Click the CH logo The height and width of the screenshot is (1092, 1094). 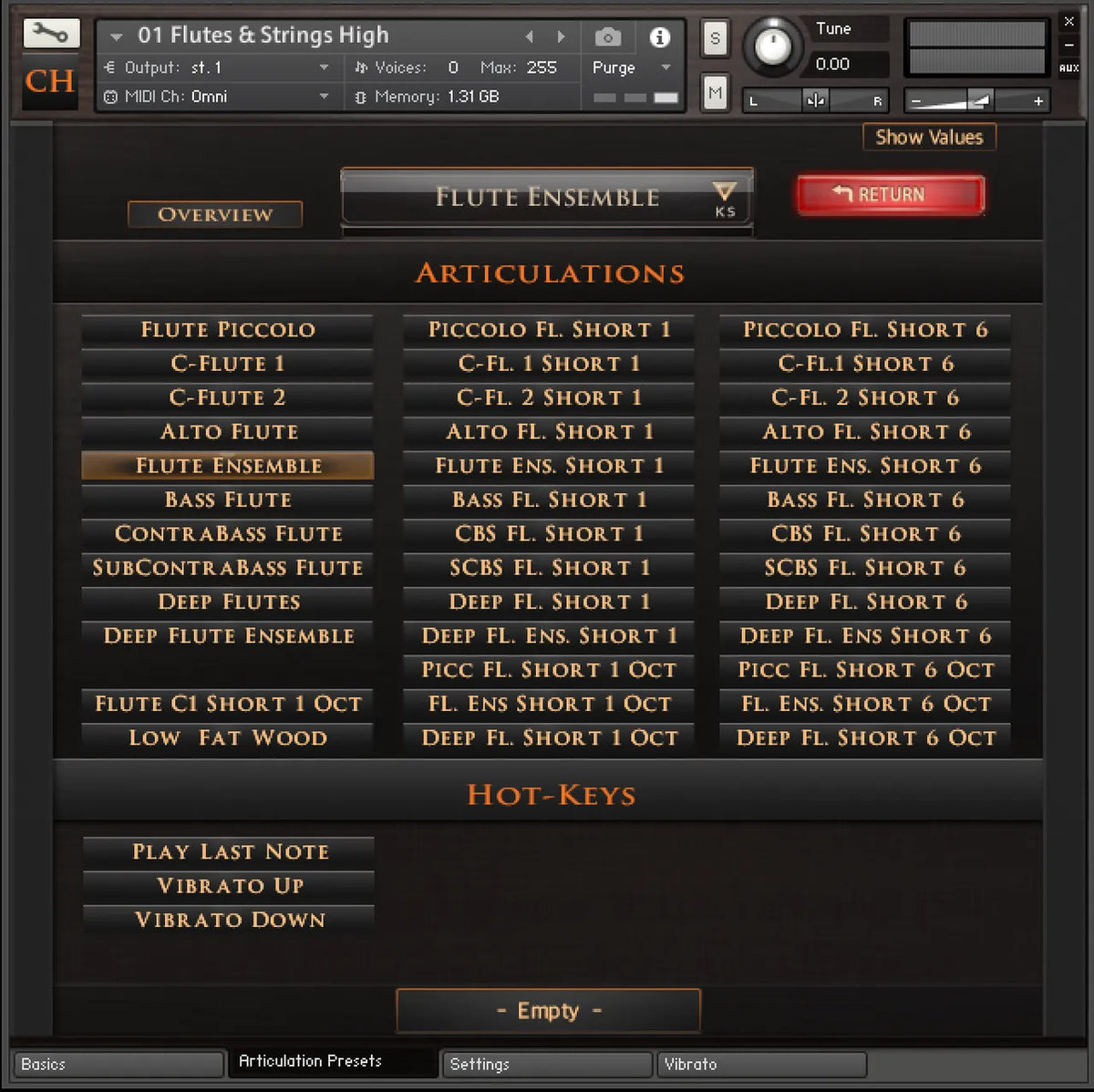[x=50, y=82]
